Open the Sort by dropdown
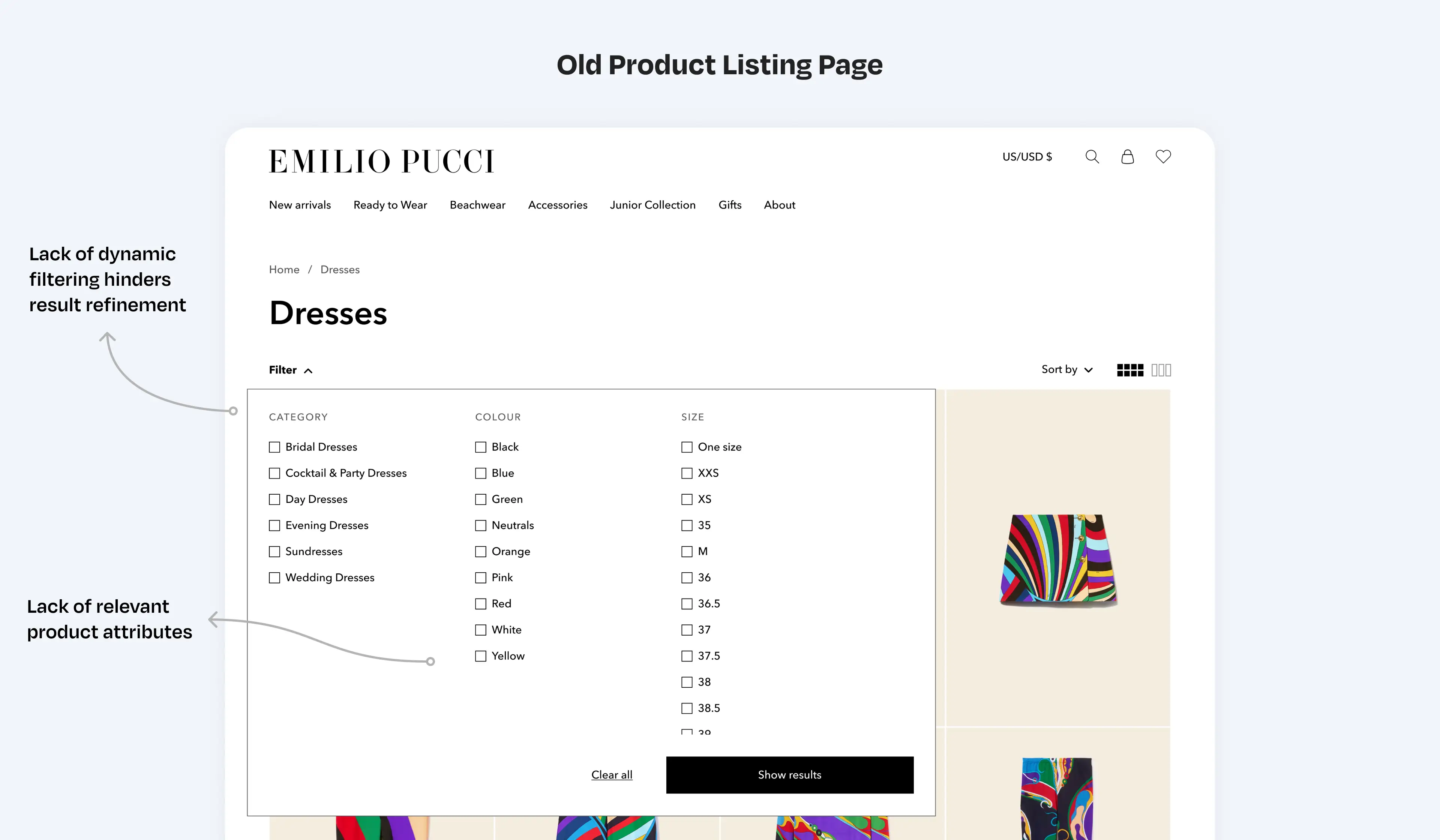The image size is (1440, 840). click(1066, 369)
